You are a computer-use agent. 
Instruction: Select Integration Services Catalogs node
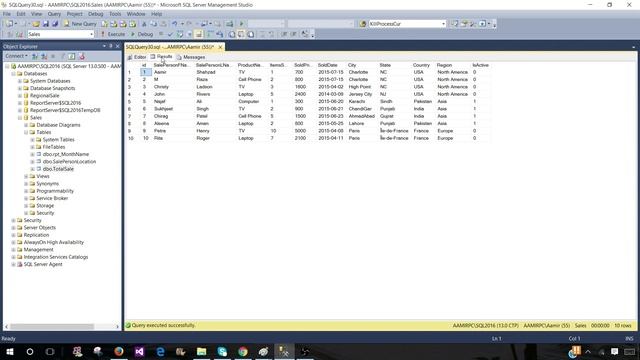[x=56, y=257]
